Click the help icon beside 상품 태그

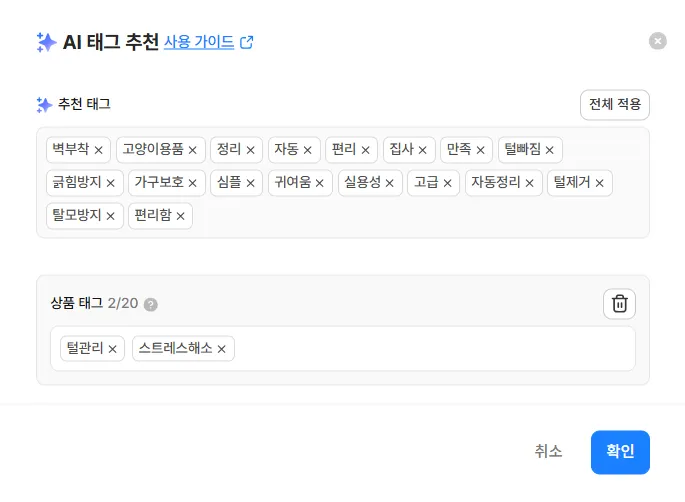pos(151,304)
